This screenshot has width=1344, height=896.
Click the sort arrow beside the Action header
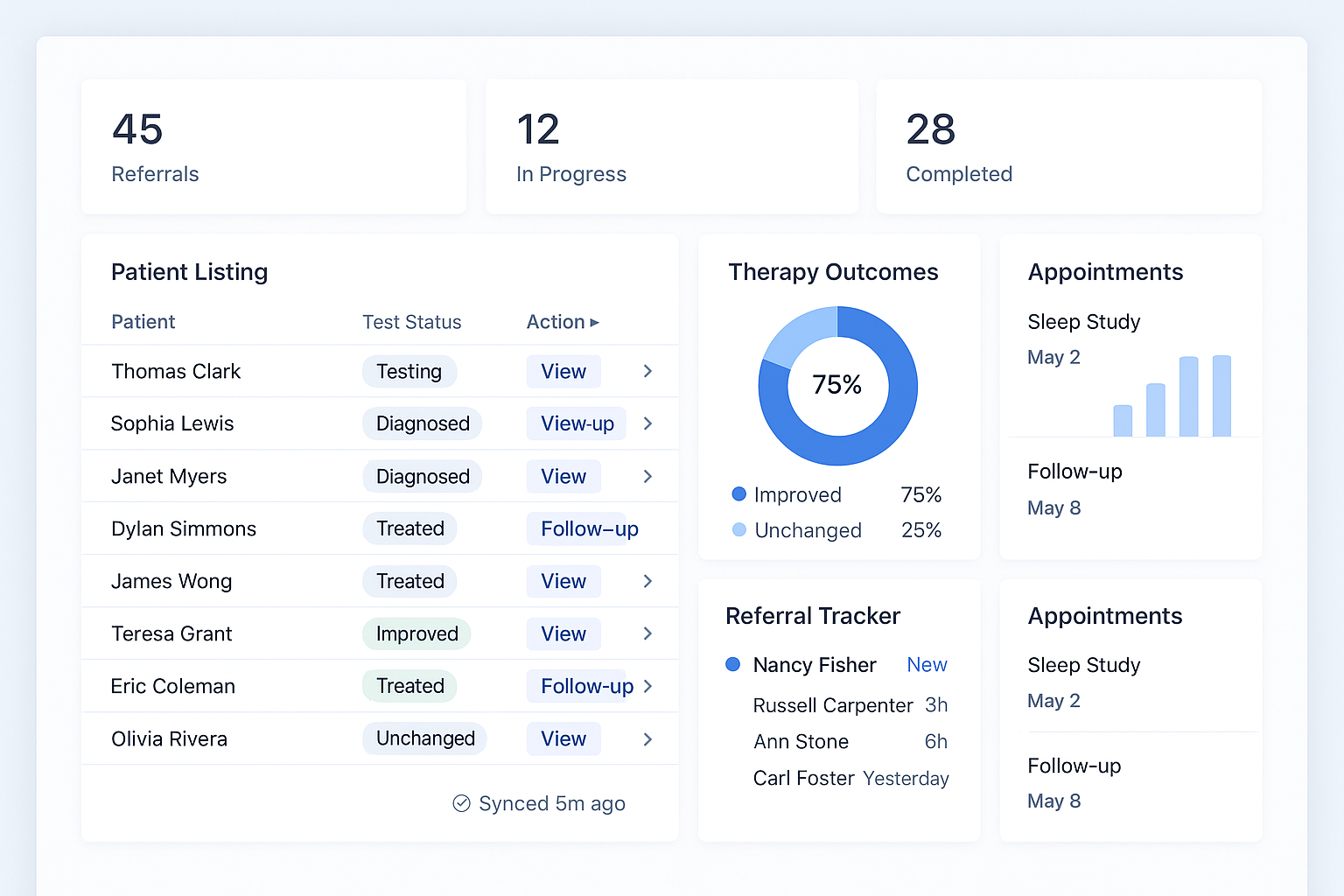click(x=594, y=322)
